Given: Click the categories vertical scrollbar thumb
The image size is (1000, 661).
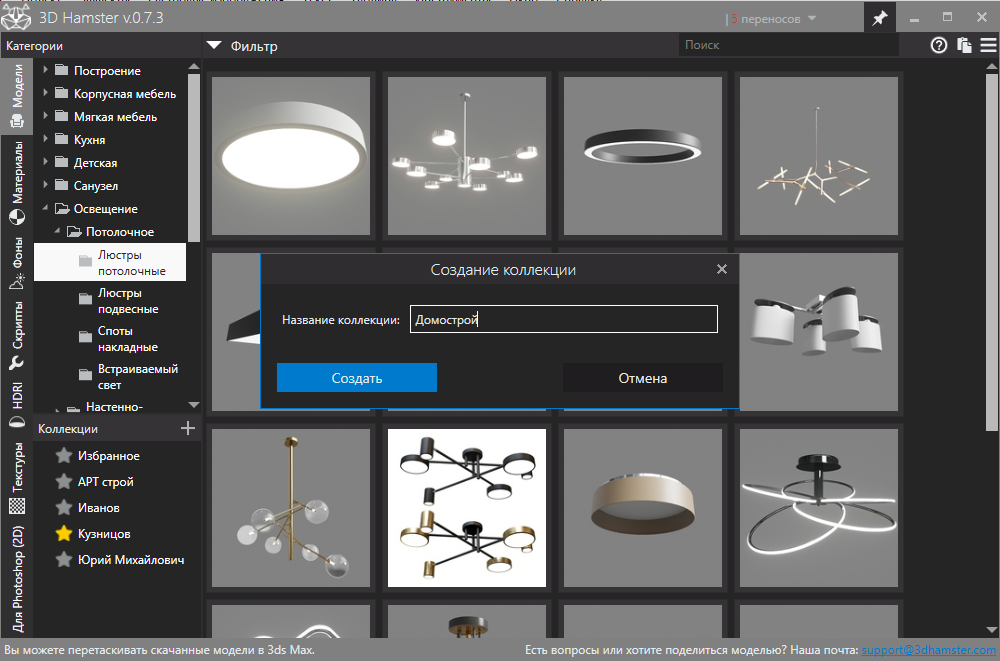Looking at the screenshot, I should [194, 158].
